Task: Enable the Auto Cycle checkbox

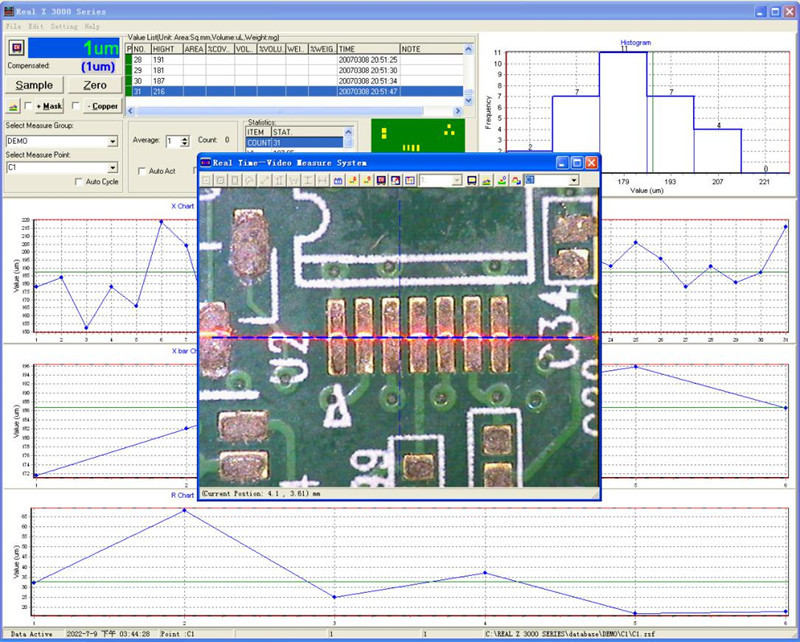Action: click(x=79, y=182)
